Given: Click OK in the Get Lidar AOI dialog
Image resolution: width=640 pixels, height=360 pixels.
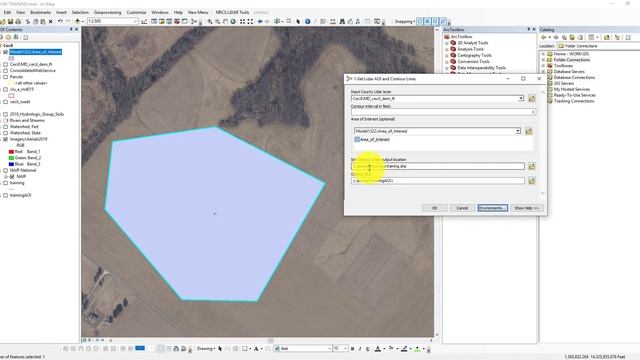Looking at the screenshot, I should click(434, 208).
